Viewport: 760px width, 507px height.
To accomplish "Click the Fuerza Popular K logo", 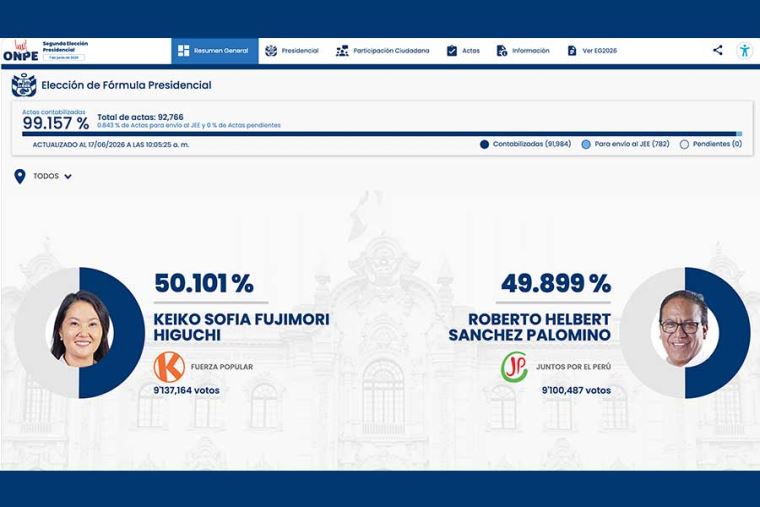I will tap(169, 367).
